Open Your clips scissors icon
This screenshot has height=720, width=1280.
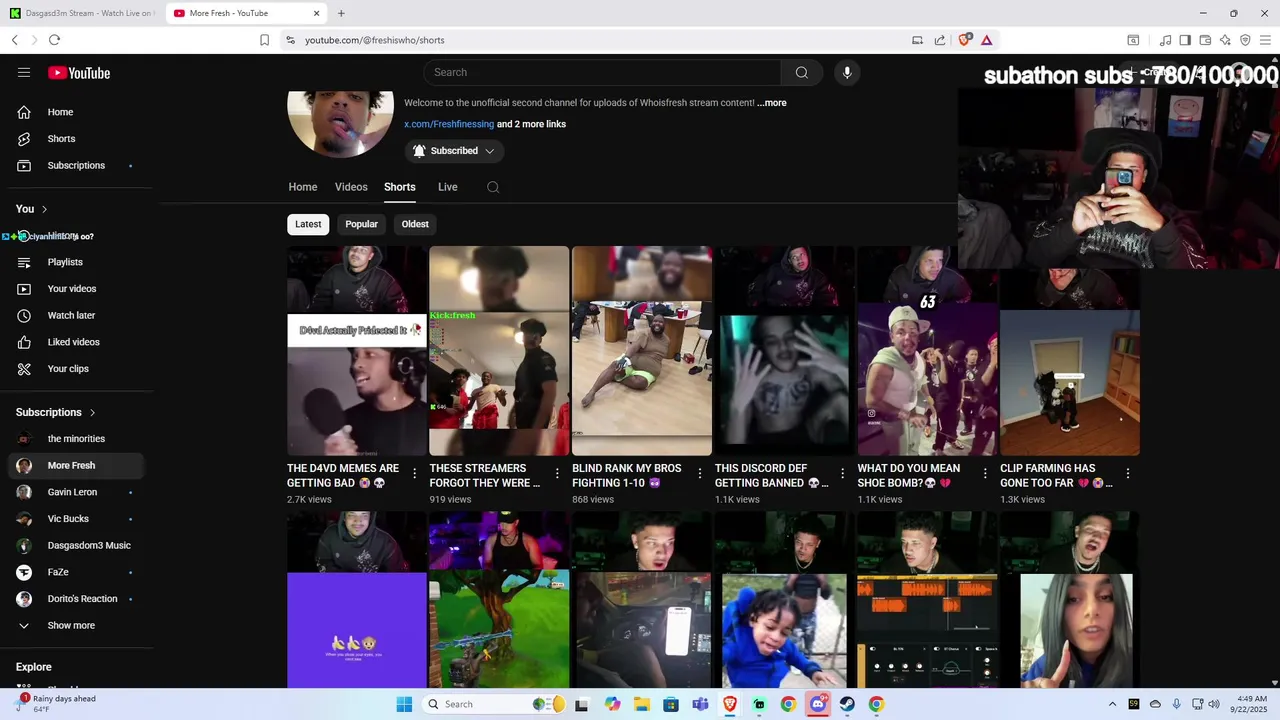pos(24,369)
